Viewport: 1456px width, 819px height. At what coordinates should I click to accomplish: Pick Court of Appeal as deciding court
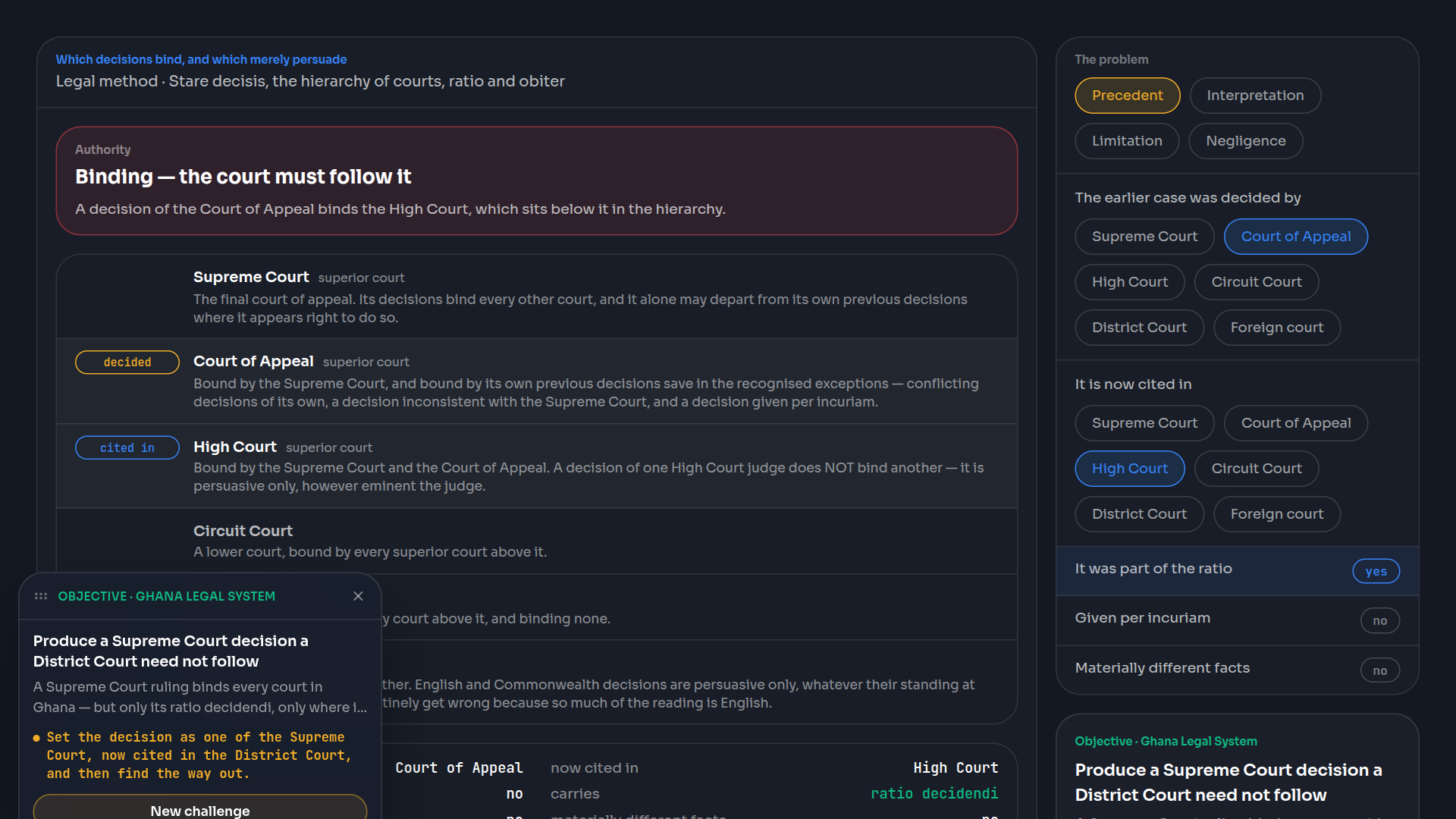coord(1295,237)
